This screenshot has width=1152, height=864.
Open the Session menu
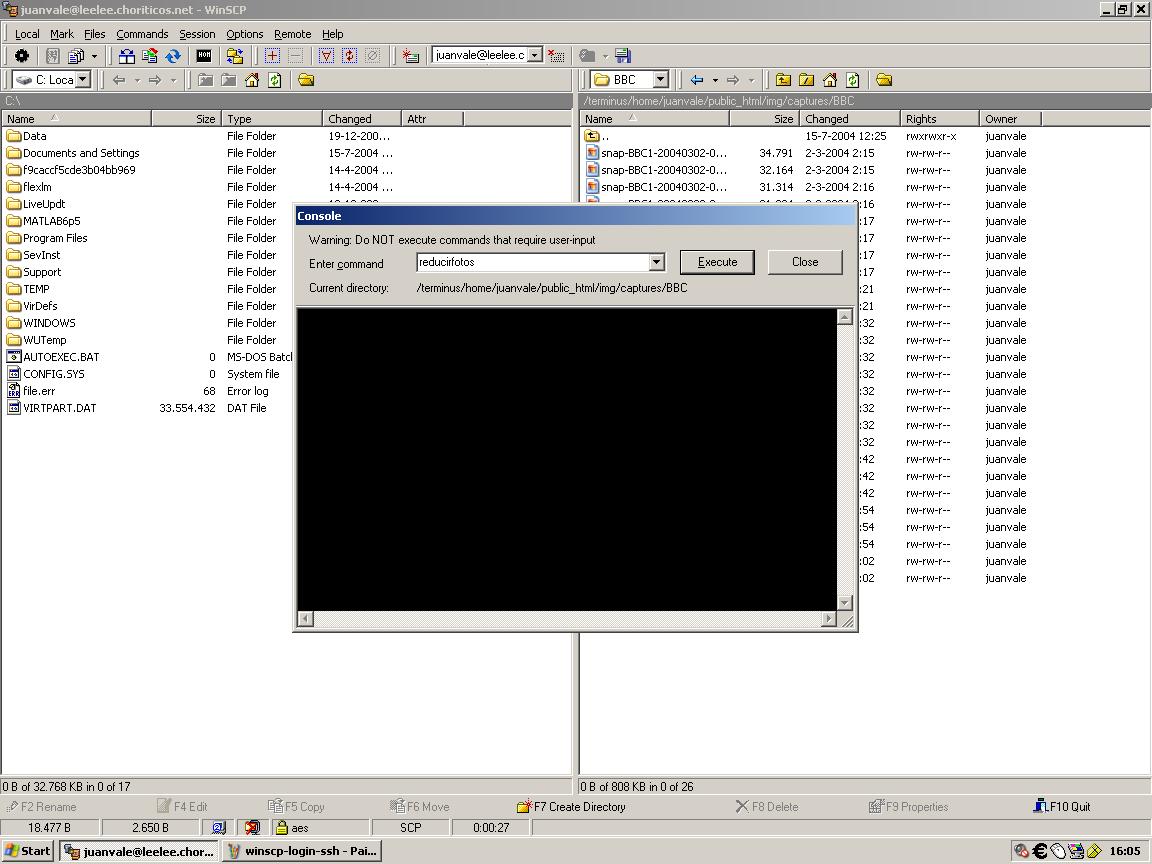197,34
